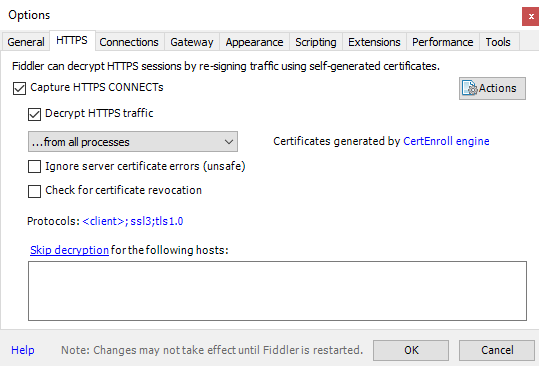Viewport: 539px width, 366px height.
Task: Click the CertEnroll engine link
Action: point(446,141)
